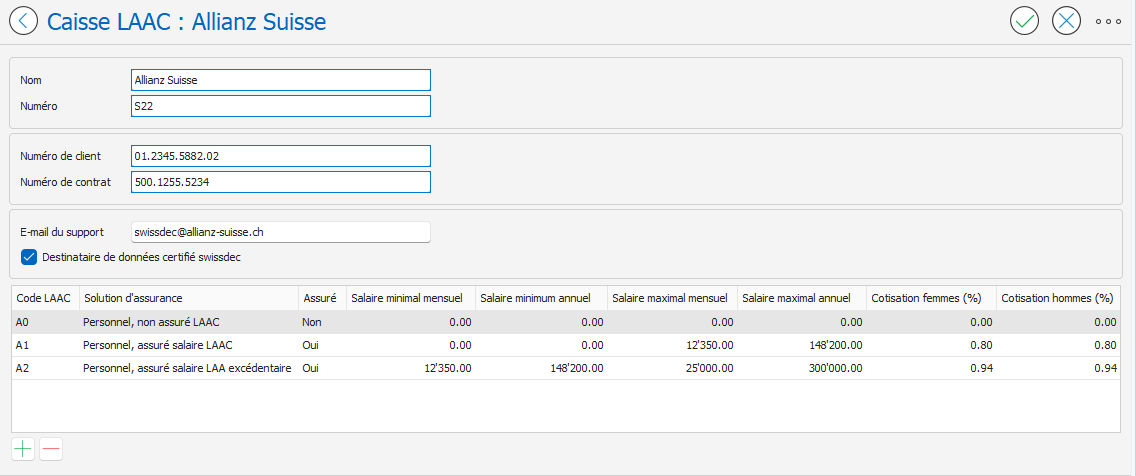Select A1 Cotisation femmes value 0.80
Image resolution: width=1136 pixels, height=476 pixels.
click(932, 345)
